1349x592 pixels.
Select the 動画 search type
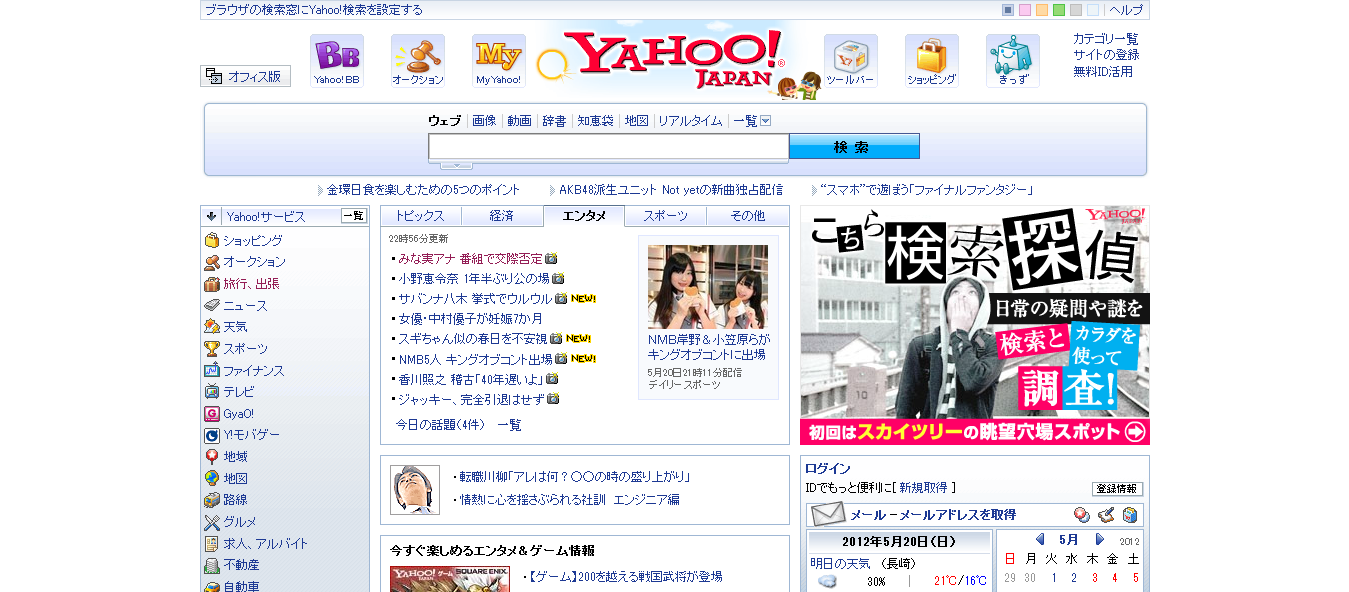pos(519,121)
